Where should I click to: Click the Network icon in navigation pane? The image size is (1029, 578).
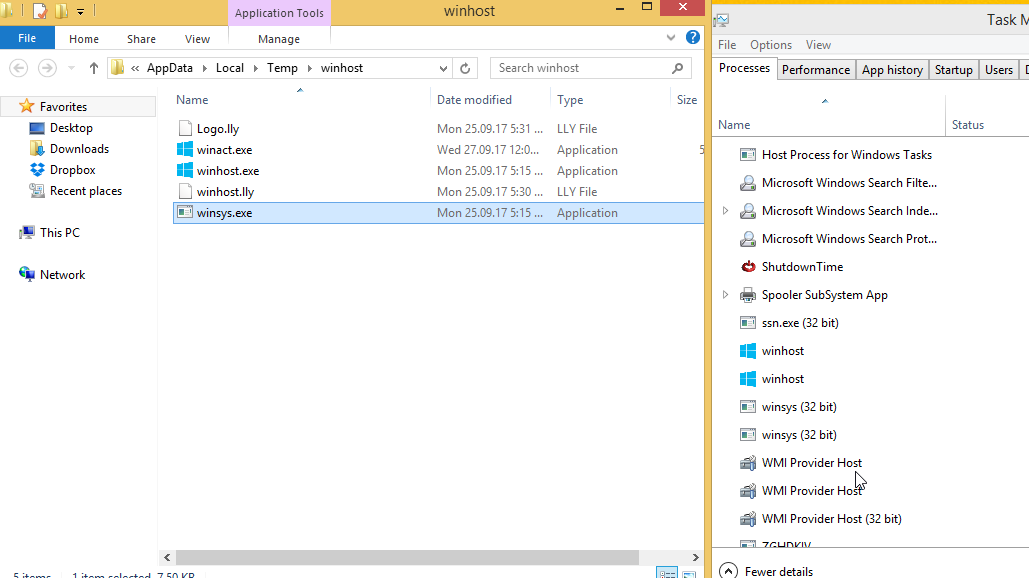[x=27, y=275]
